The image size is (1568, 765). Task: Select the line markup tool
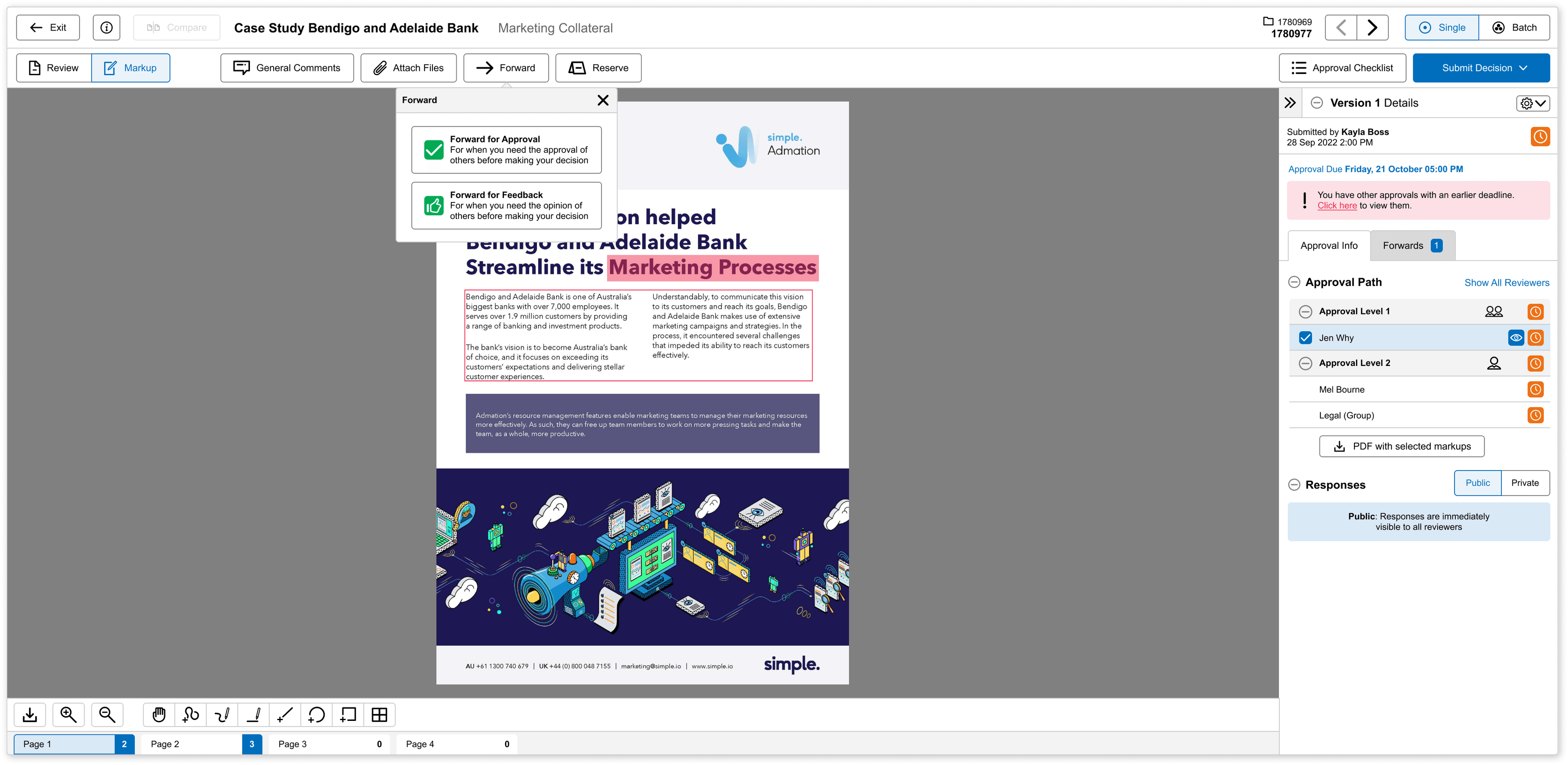pyautogui.click(x=285, y=714)
